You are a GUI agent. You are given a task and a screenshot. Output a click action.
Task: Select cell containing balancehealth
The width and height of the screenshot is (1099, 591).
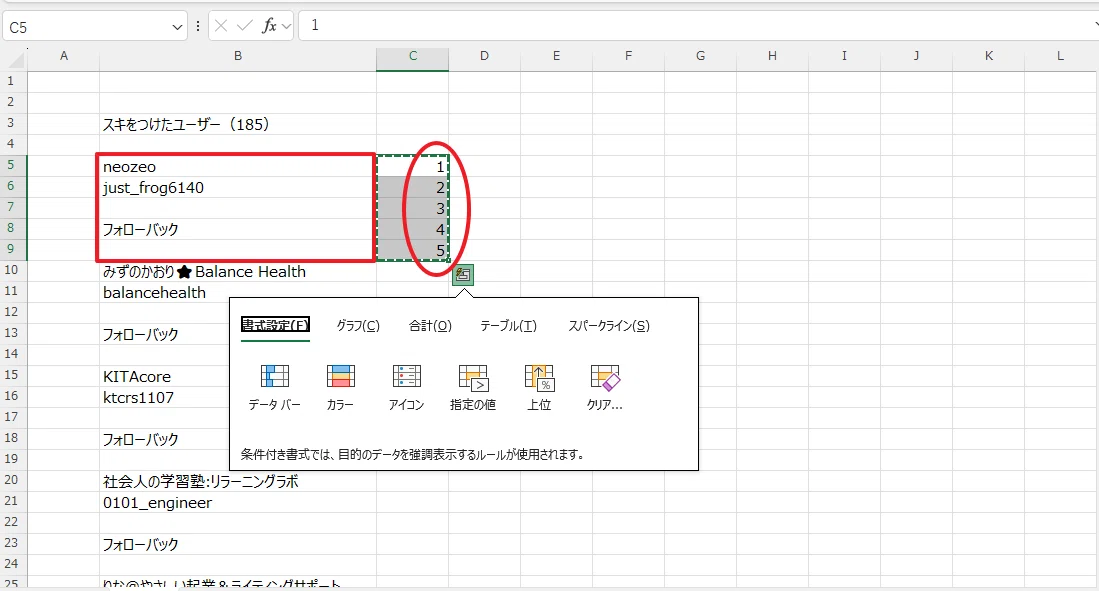tap(238, 292)
